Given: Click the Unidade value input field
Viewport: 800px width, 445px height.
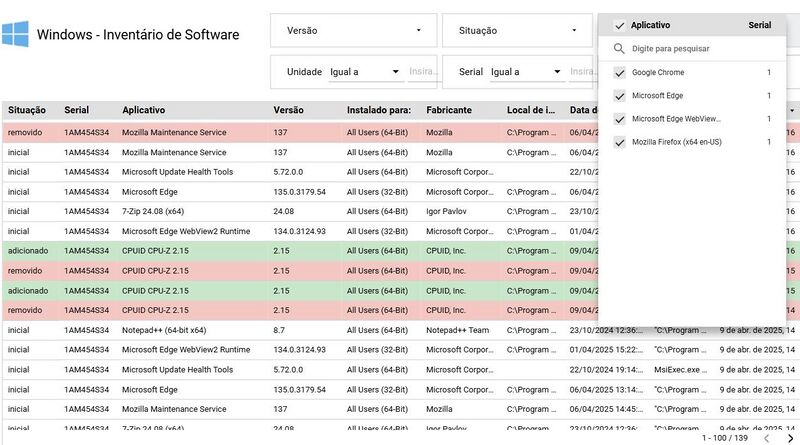Looking at the screenshot, I should (x=423, y=72).
